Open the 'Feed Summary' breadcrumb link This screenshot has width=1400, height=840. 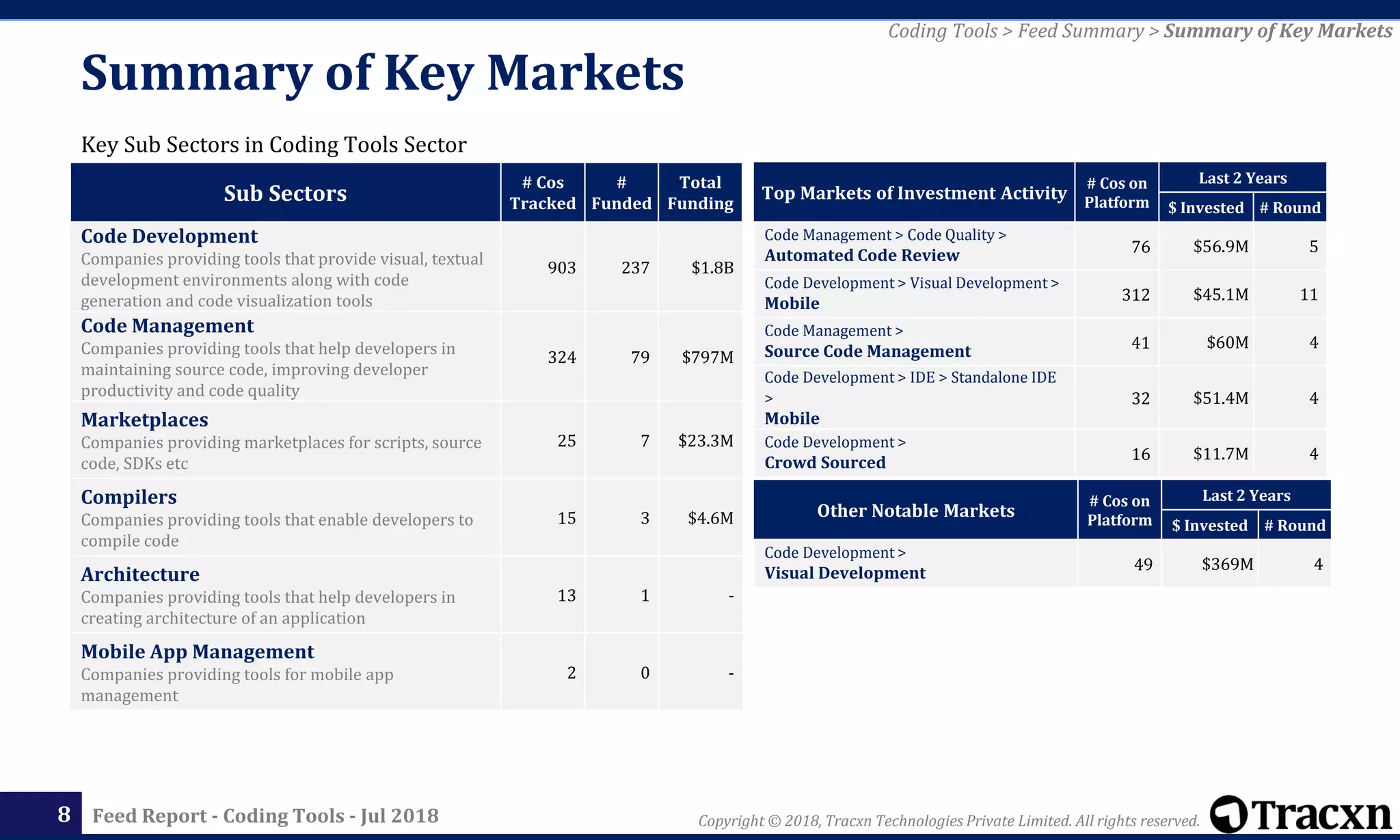1081,31
